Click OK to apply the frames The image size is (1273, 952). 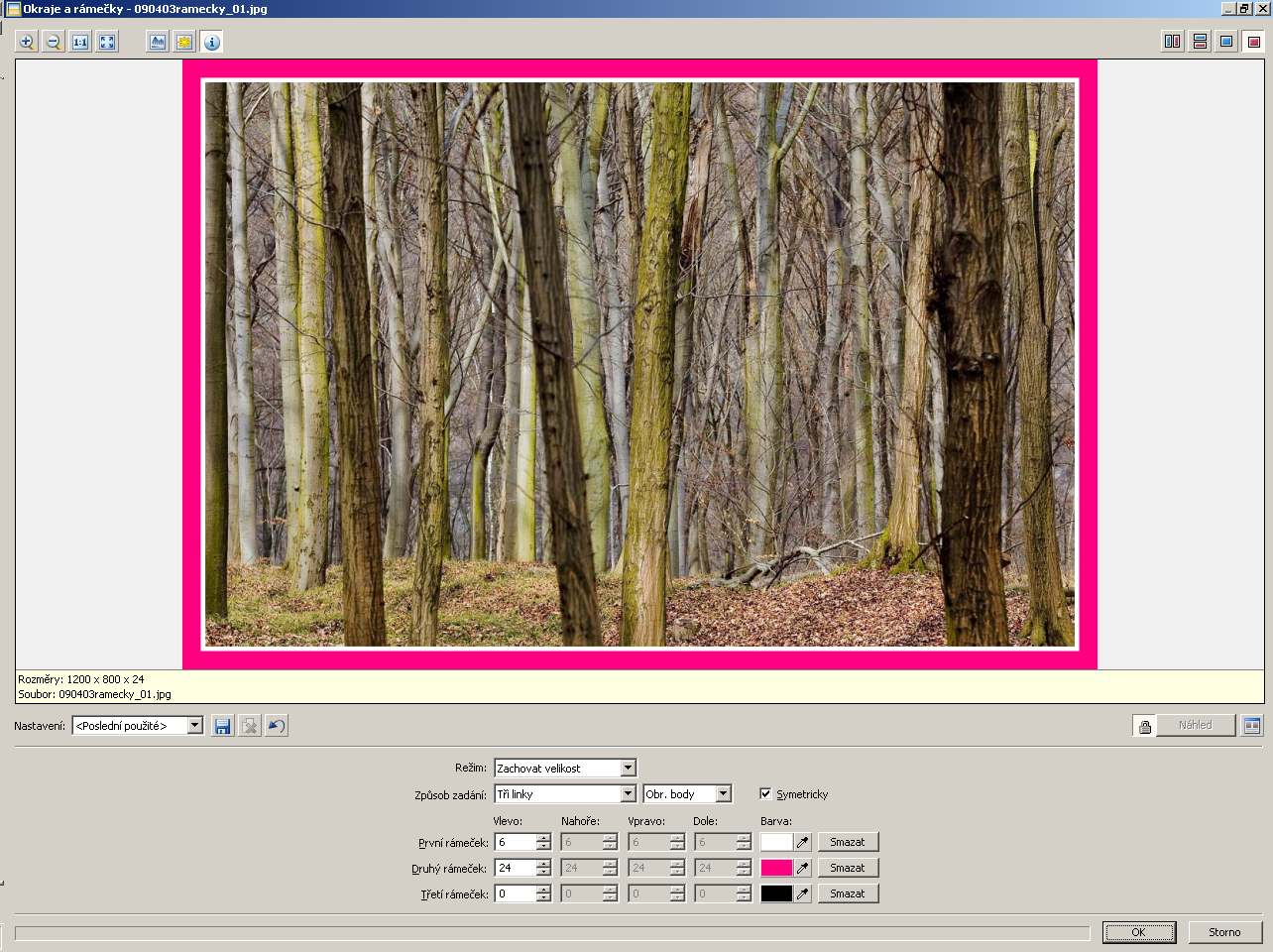[1138, 932]
